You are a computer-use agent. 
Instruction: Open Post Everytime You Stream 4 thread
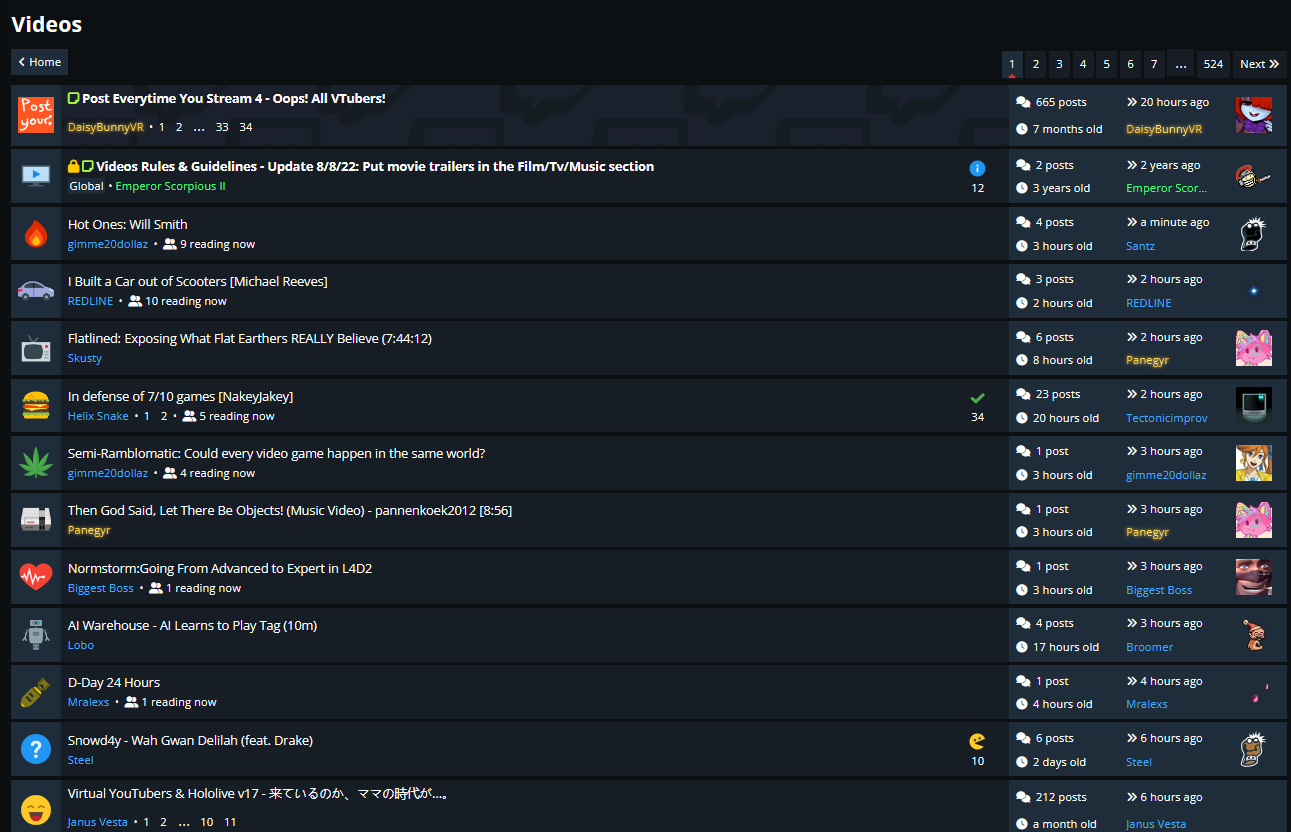point(234,98)
